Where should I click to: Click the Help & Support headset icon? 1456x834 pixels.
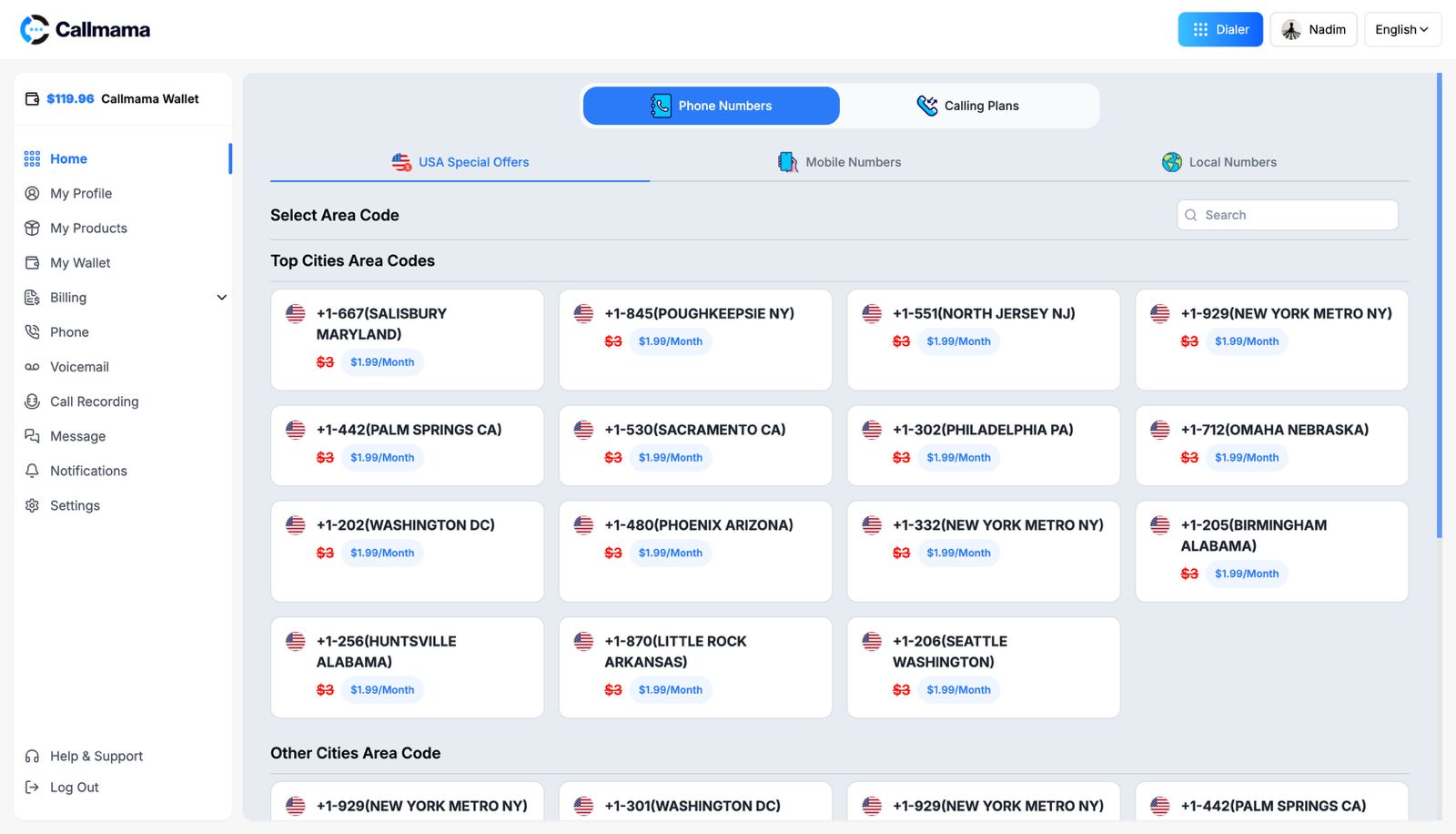(32, 756)
